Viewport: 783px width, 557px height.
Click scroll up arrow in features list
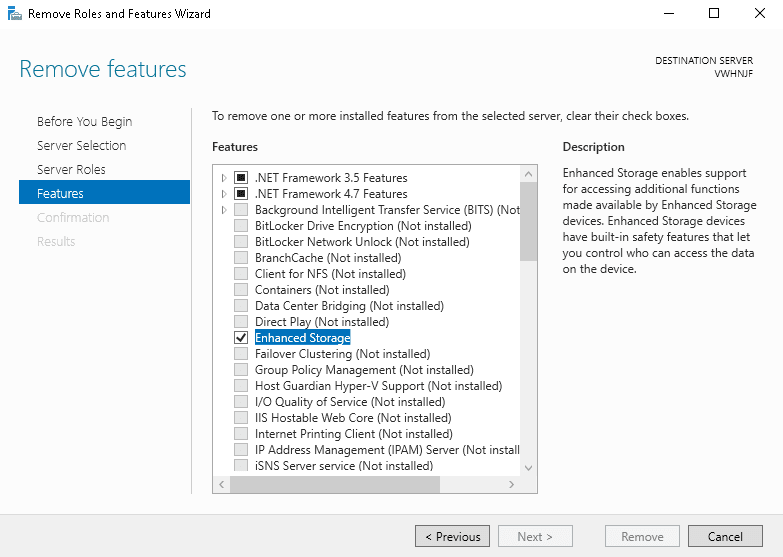528,174
